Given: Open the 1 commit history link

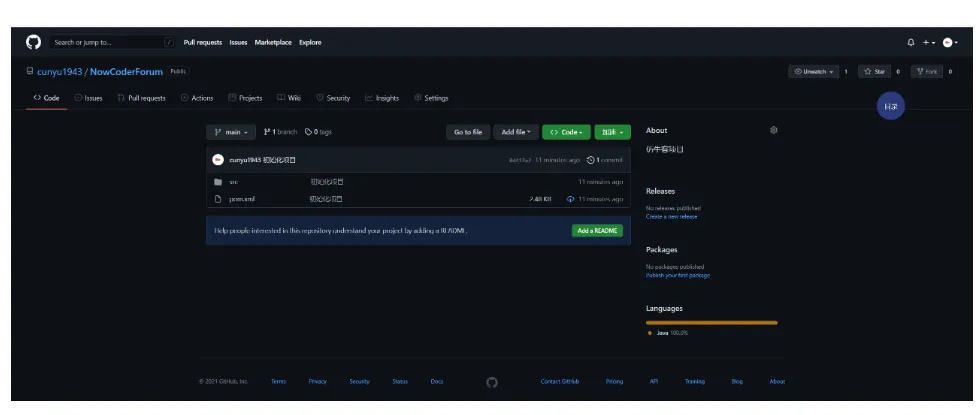Looking at the screenshot, I should coord(604,160).
